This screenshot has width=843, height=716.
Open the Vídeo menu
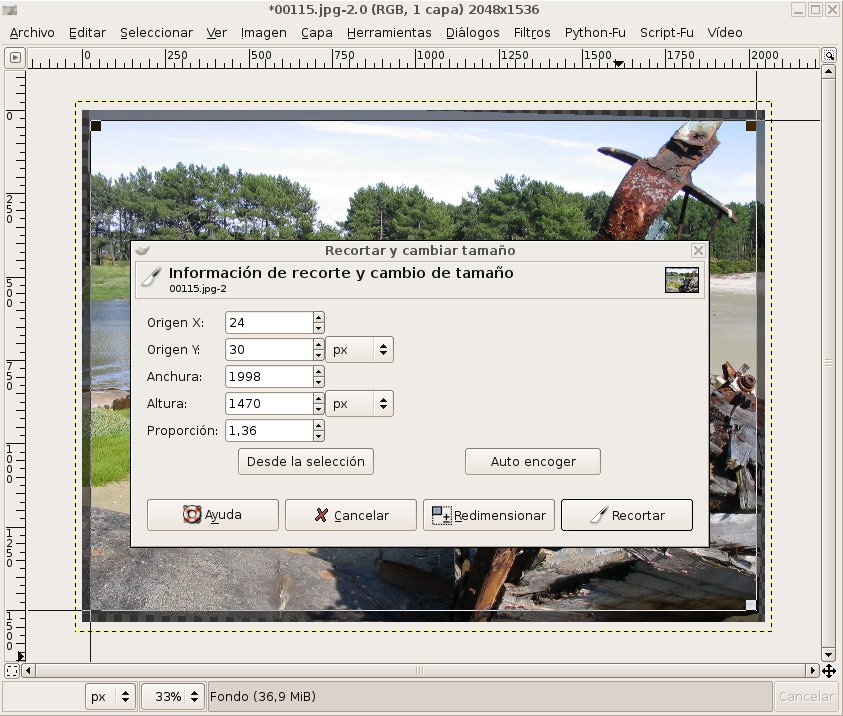(x=725, y=33)
